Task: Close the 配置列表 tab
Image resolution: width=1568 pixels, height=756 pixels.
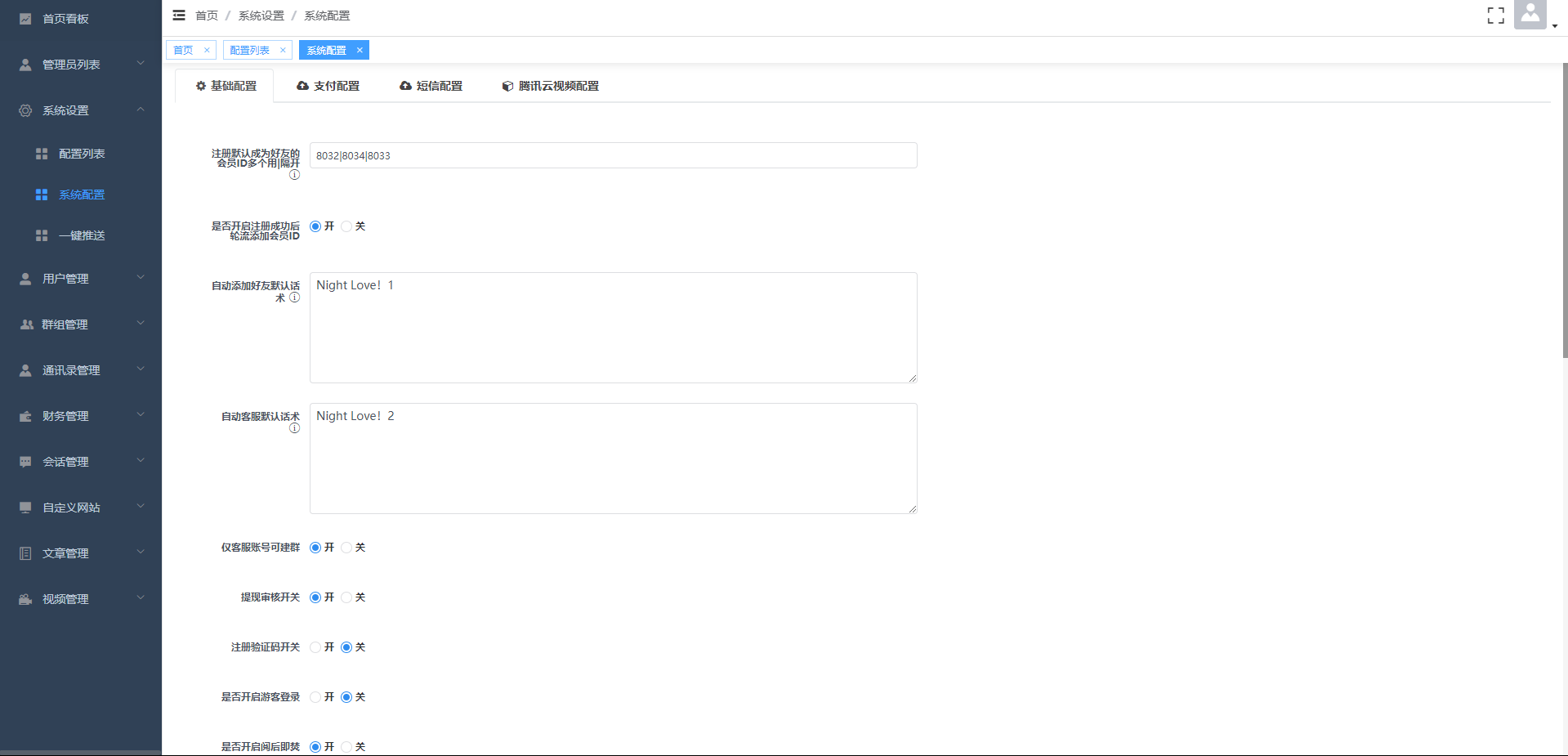Action: click(283, 50)
